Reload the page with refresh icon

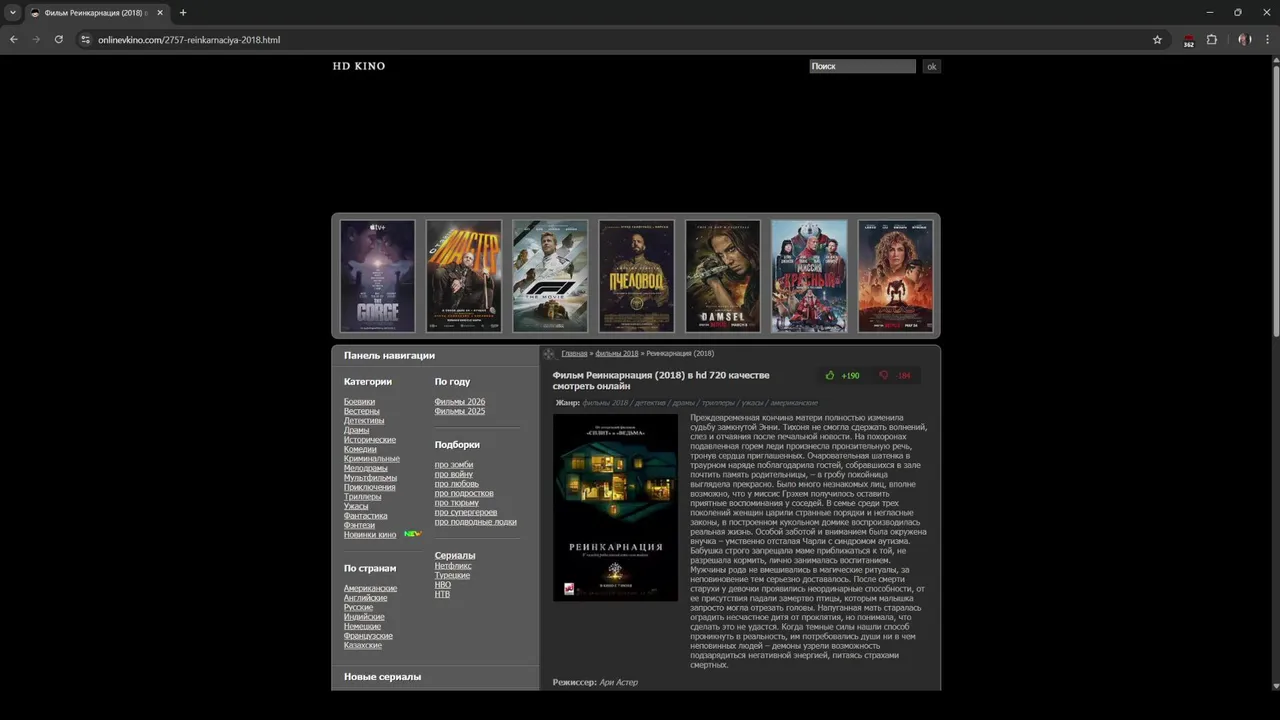59,40
